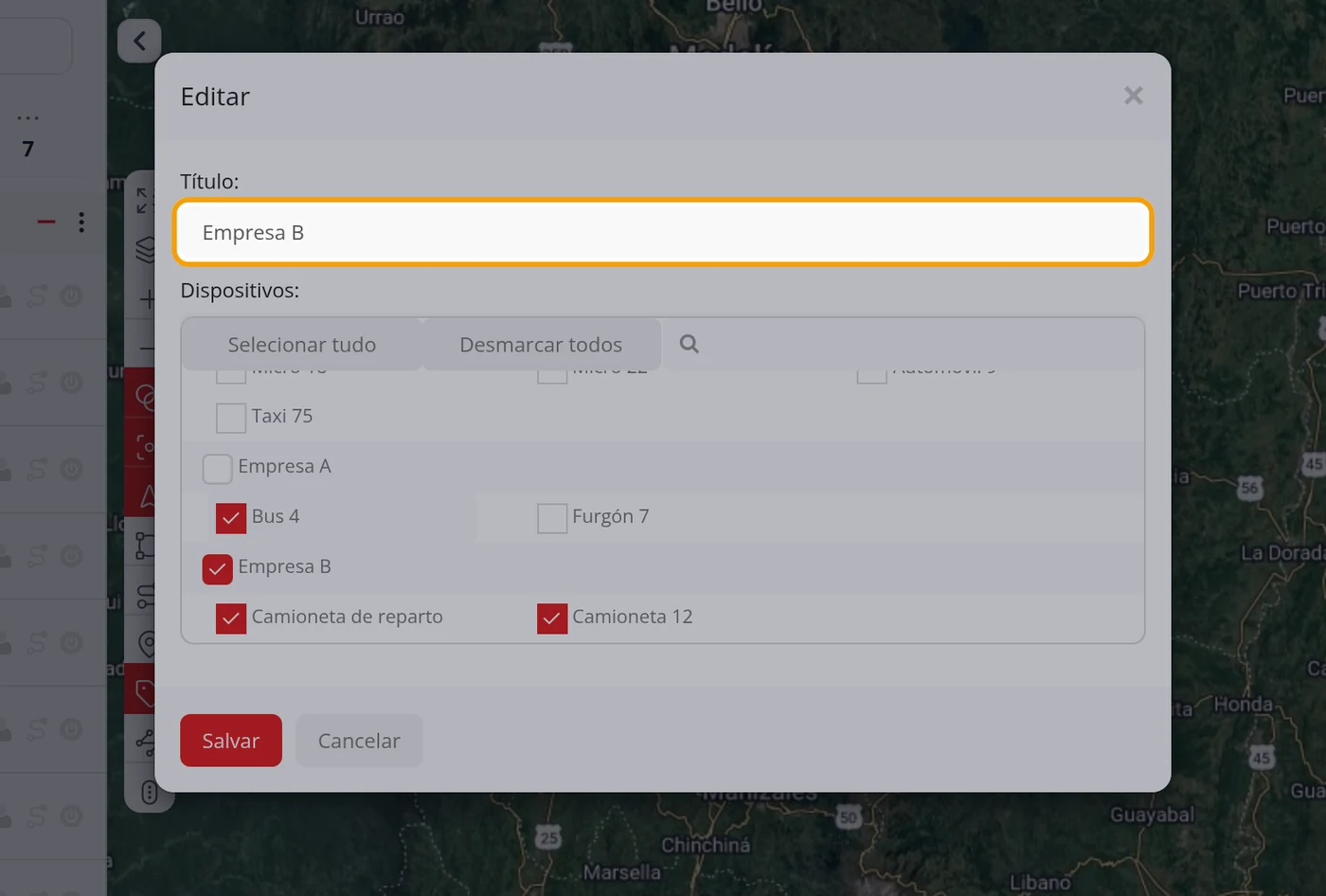Check the Furgón 7 checkbox
This screenshot has width=1326, height=896.
552,518
